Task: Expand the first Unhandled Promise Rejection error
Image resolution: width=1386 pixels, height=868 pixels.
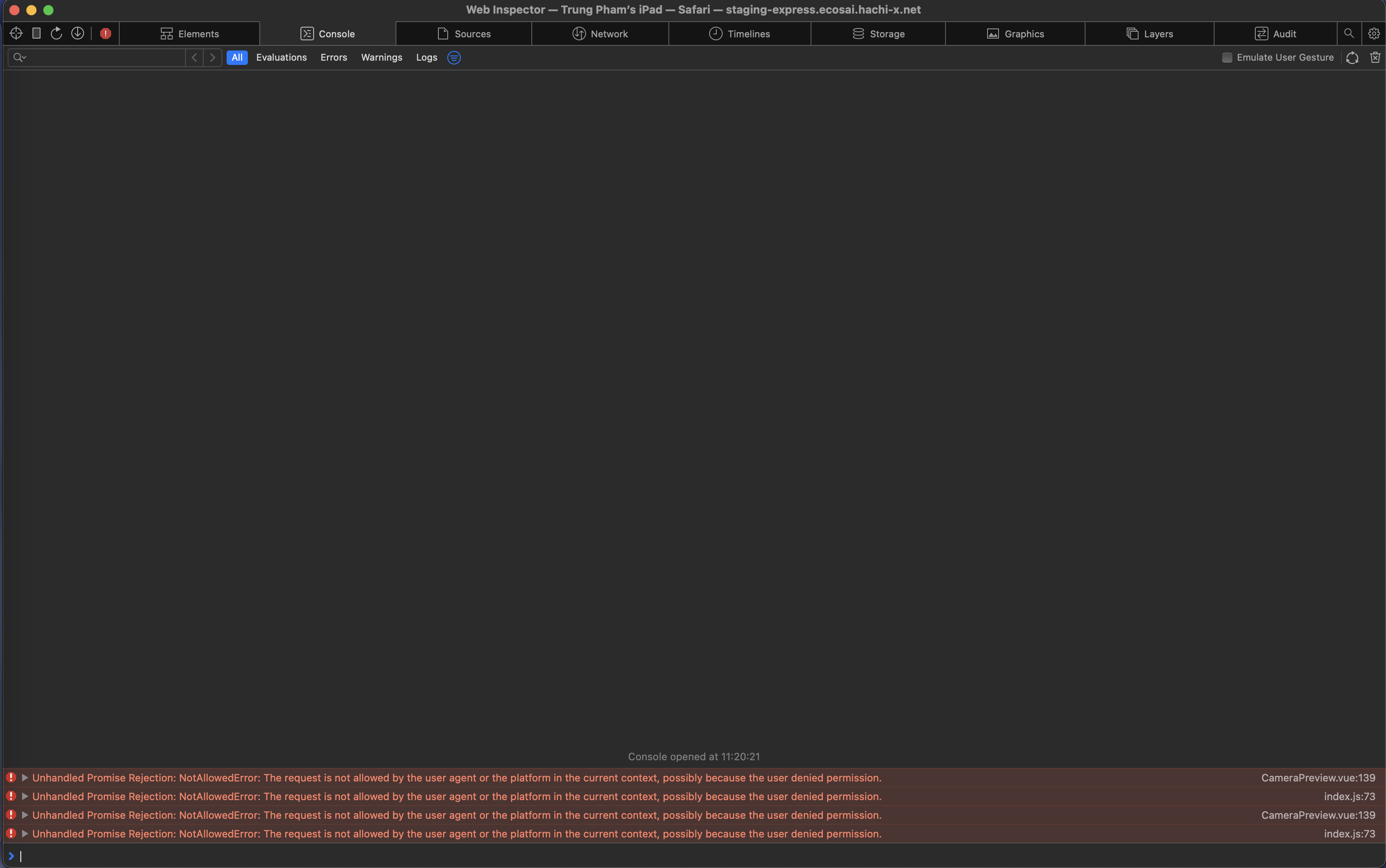Action: [25, 777]
